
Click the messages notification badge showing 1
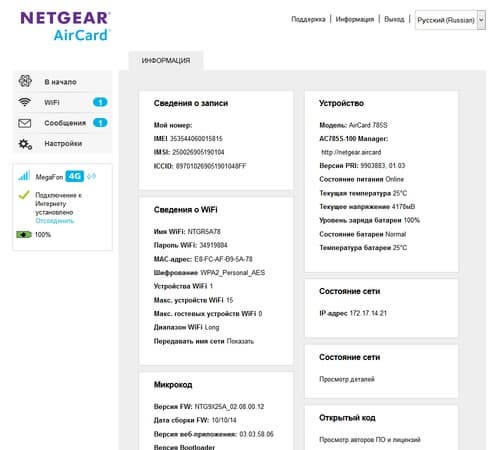(100, 123)
